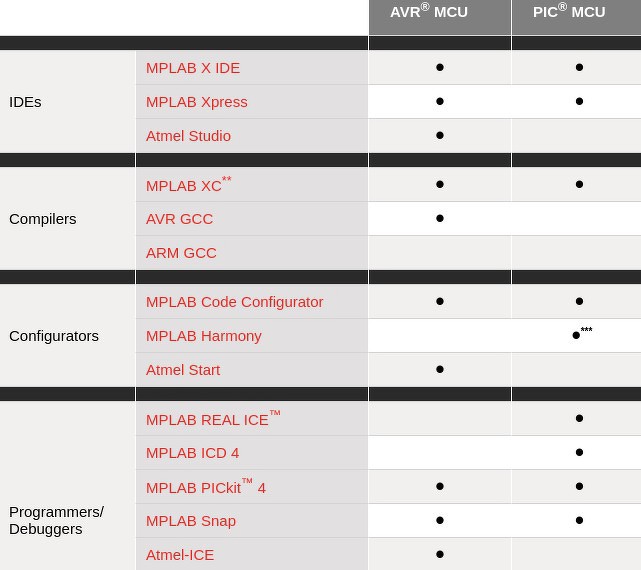Follow the ARM GCC link

[181, 253]
